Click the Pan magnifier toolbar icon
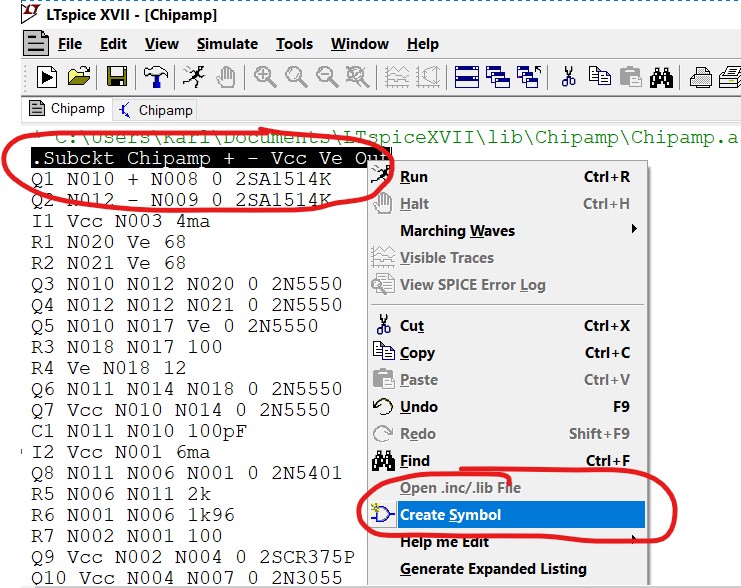 click(296, 77)
